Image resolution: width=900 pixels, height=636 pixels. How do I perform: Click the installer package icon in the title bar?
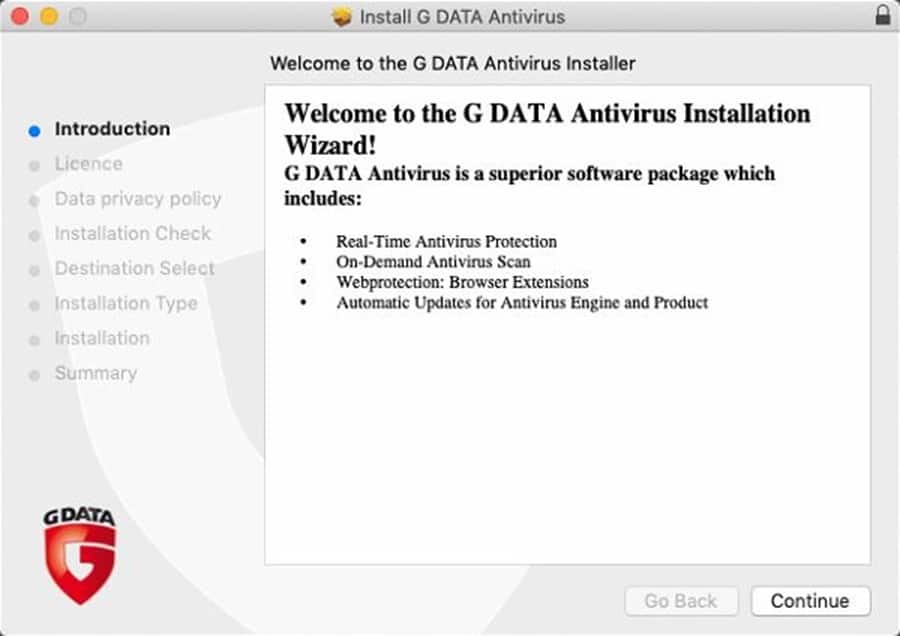[x=341, y=16]
